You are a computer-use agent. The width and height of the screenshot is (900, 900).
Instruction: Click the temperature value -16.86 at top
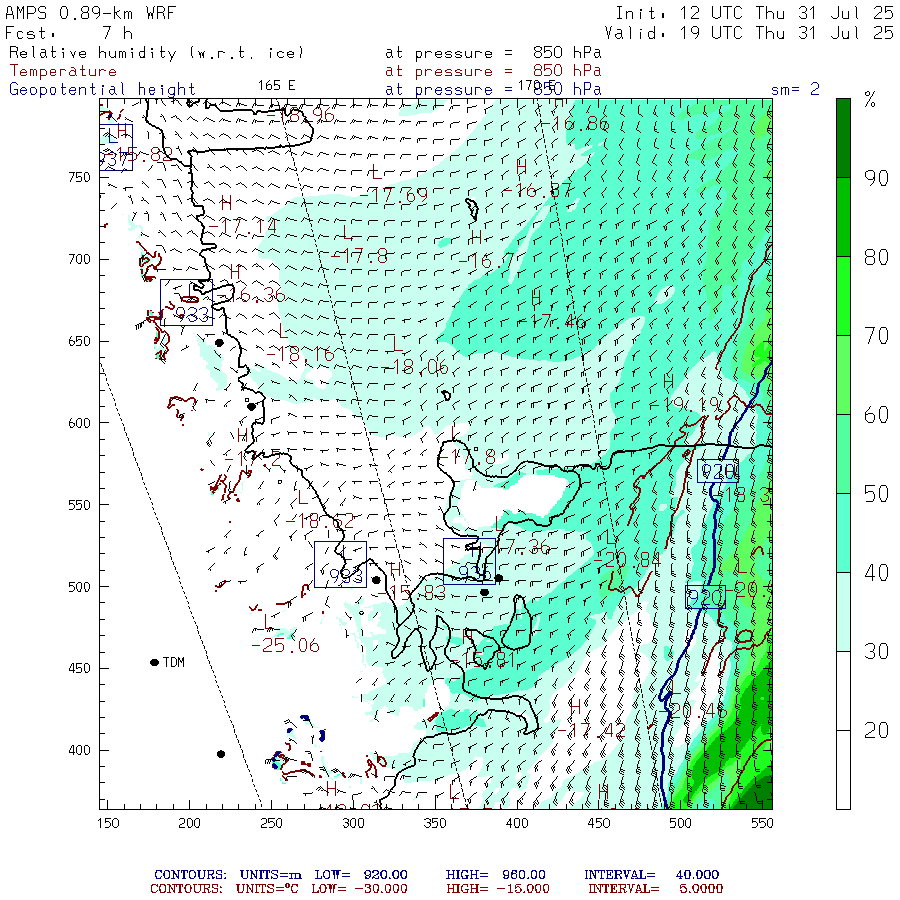(x=574, y=123)
